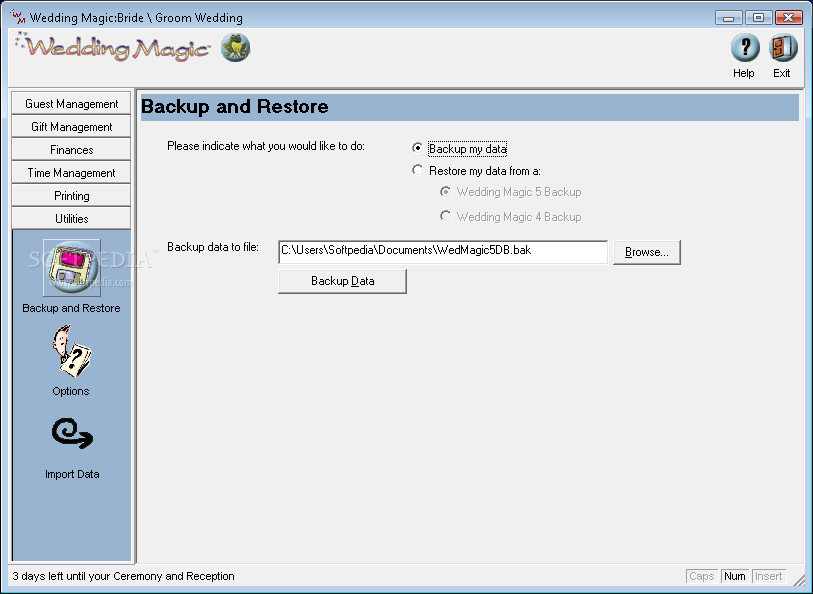Click the window resize grip
Image resolution: width=813 pixels, height=594 pixels.
800,579
